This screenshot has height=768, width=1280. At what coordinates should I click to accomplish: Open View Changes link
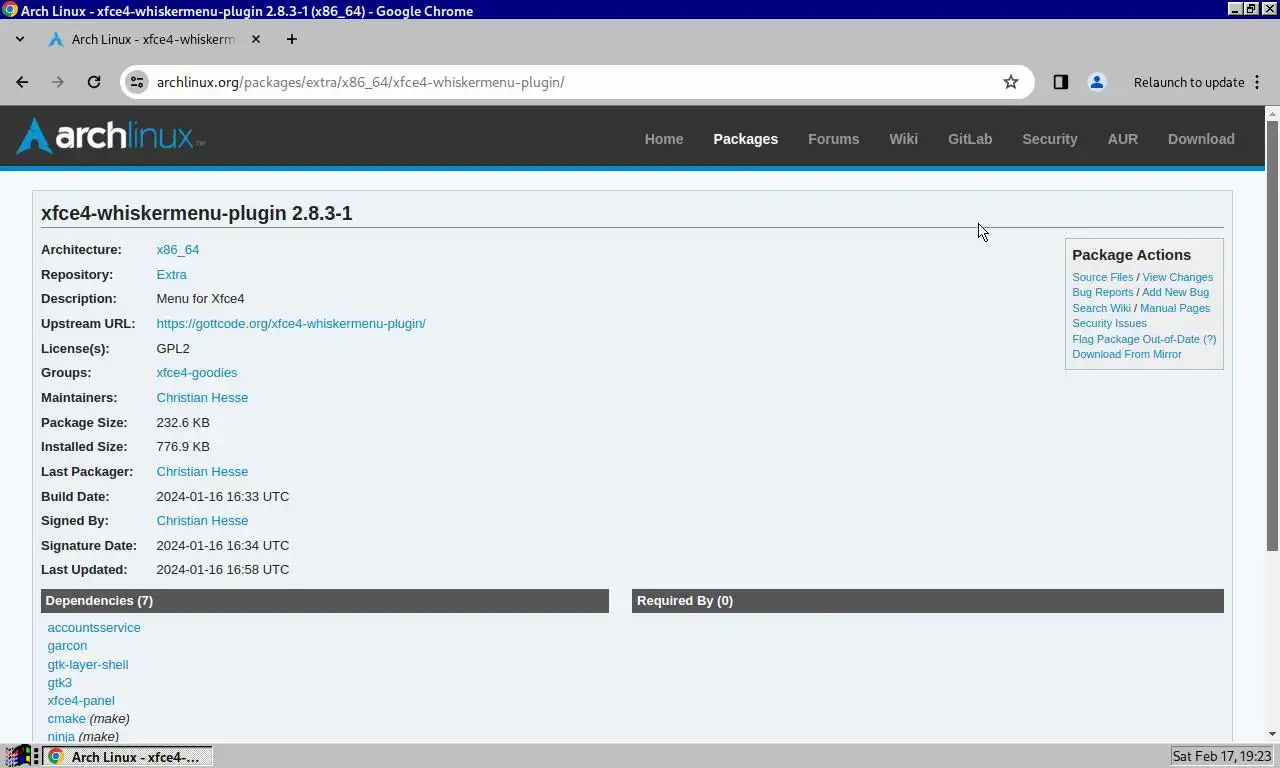(1177, 277)
